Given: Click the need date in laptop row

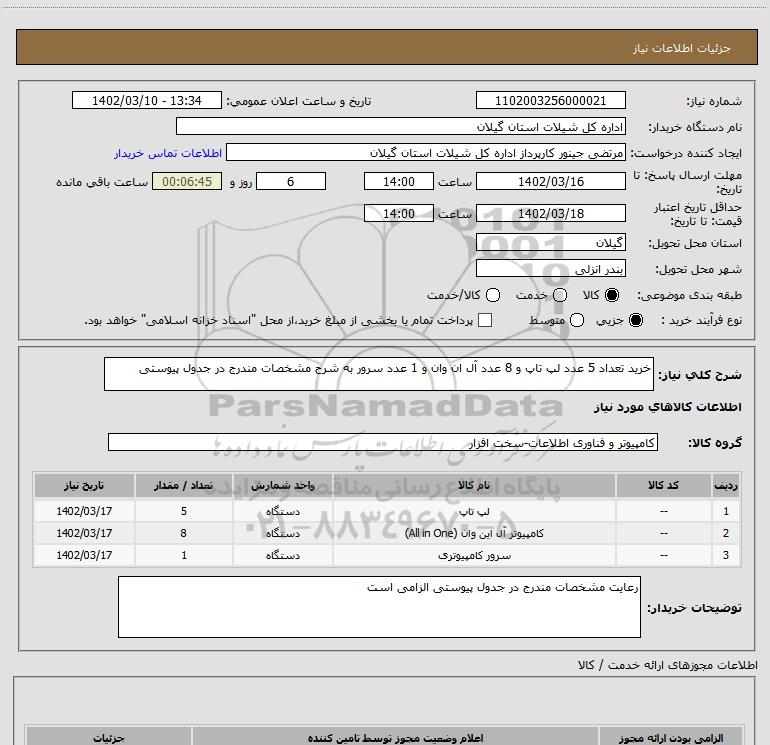Looking at the screenshot, I should click(x=84, y=511).
